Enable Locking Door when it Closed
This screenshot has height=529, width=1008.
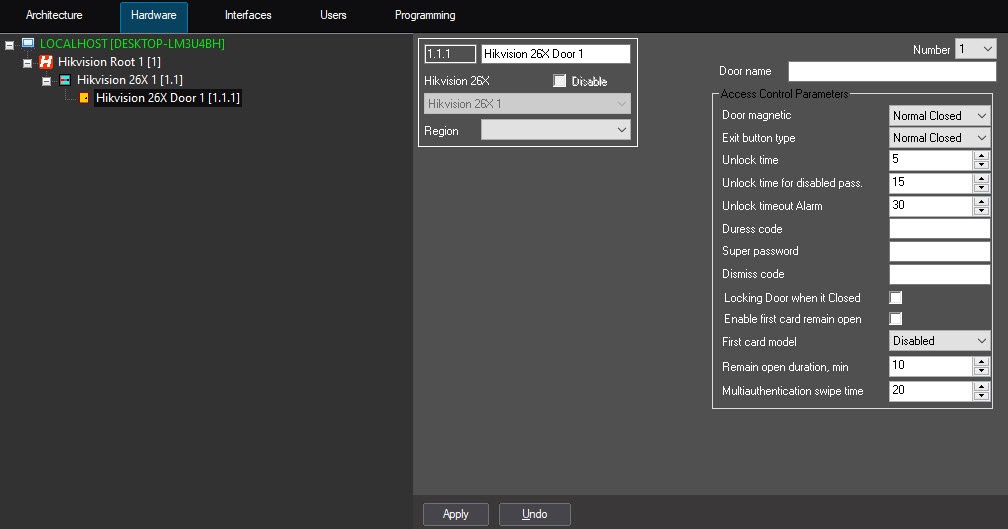click(896, 298)
